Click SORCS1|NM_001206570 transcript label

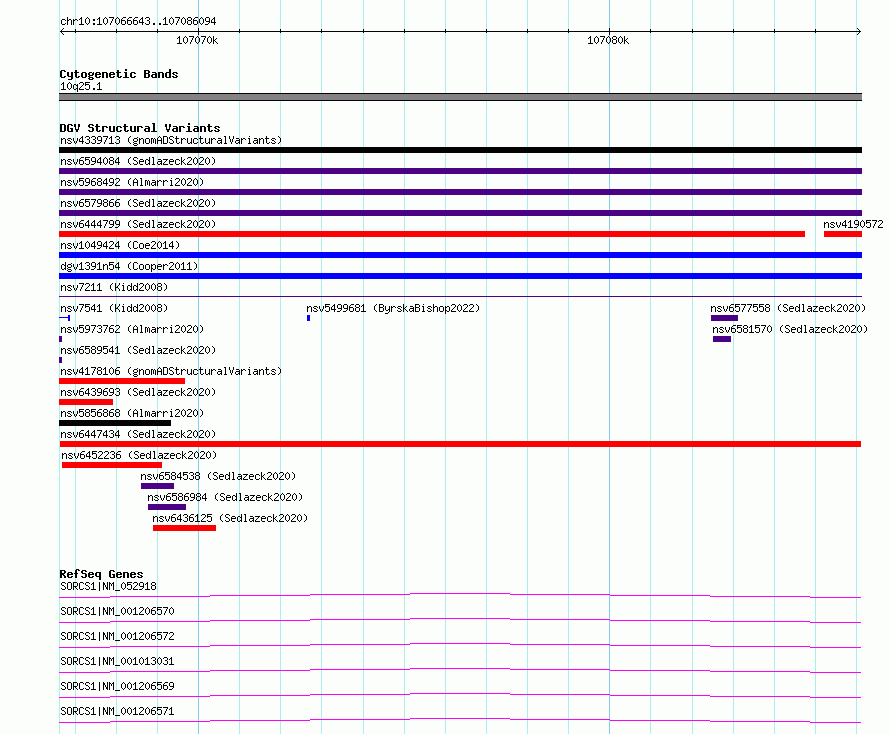[x=117, y=611]
